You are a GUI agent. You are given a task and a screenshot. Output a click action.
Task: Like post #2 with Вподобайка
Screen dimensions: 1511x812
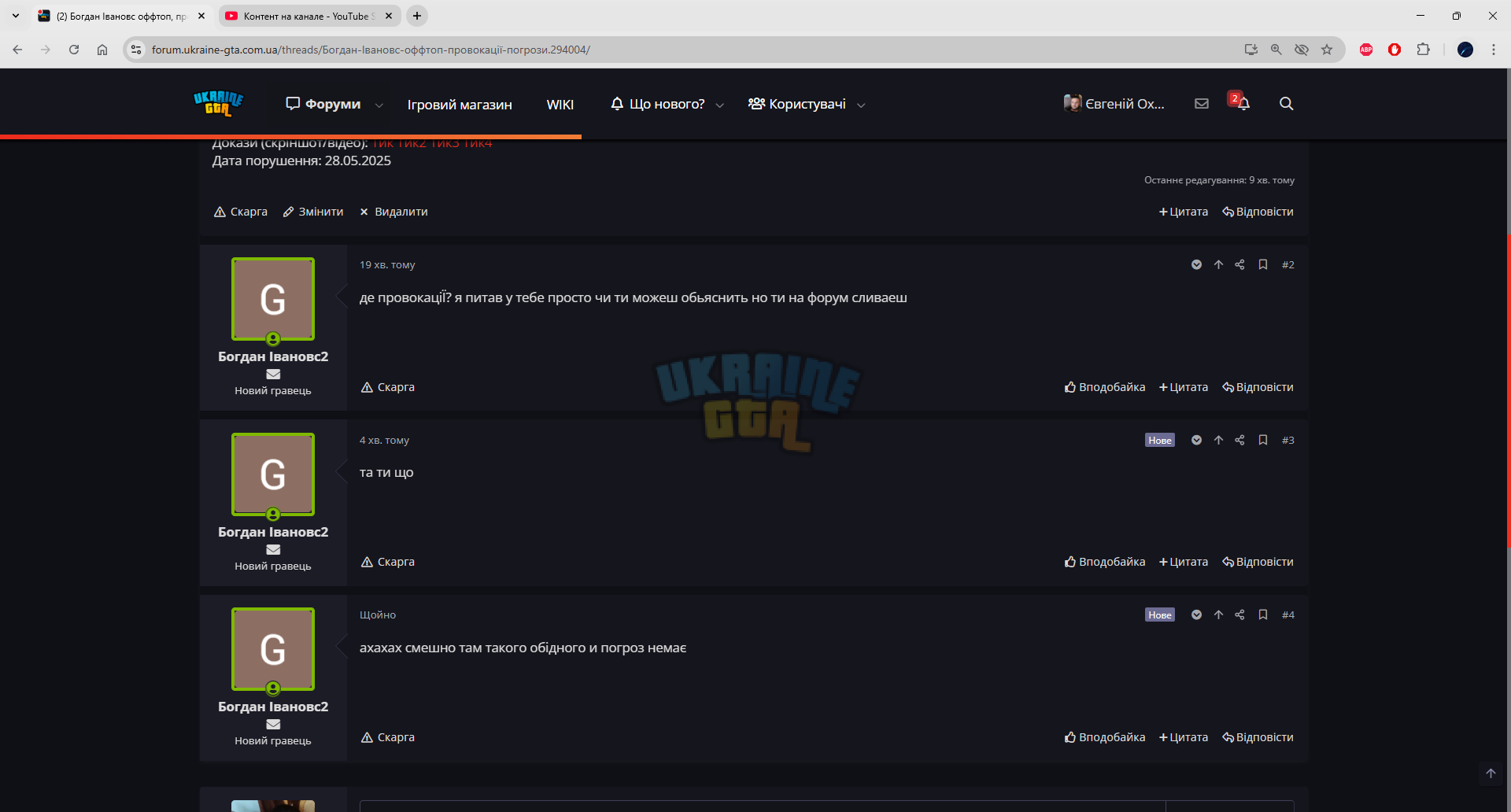pos(1105,387)
